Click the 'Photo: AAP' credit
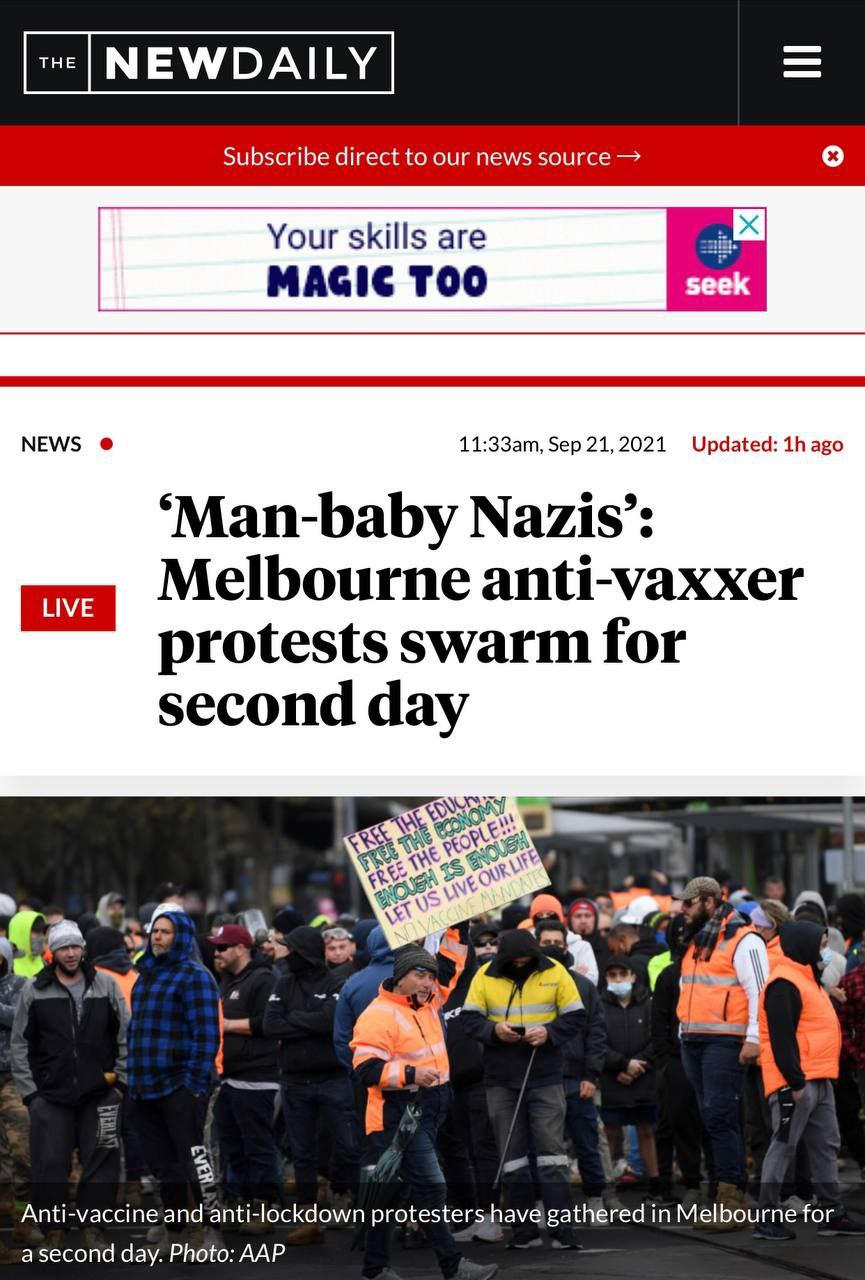The width and height of the screenshot is (865, 1280). click(227, 1252)
